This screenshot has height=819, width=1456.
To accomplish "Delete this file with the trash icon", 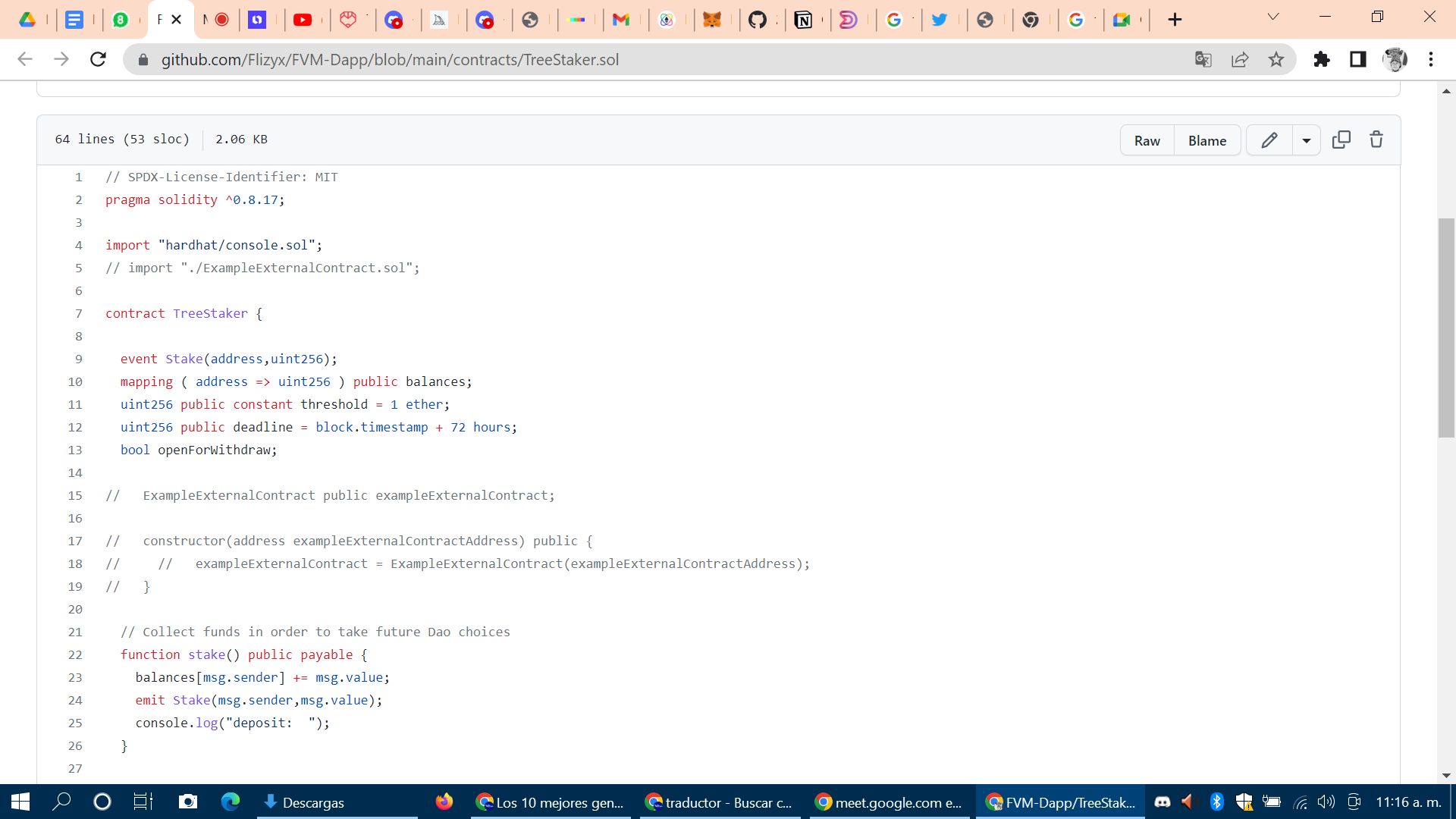I will point(1376,140).
